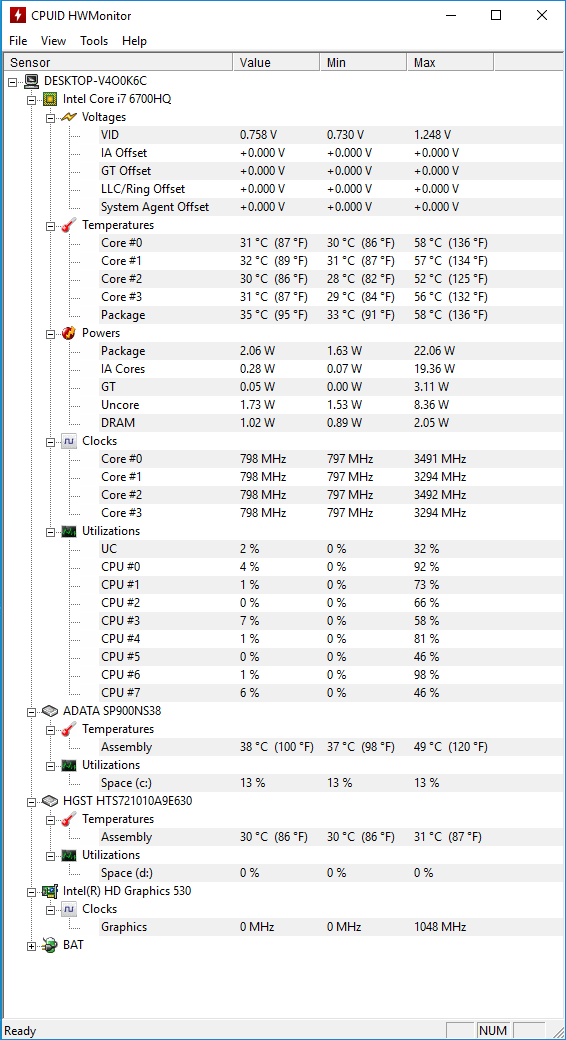566x1040 pixels.
Task: Click the Intel HD Graphics 530 card icon
Action: click(50, 891)
